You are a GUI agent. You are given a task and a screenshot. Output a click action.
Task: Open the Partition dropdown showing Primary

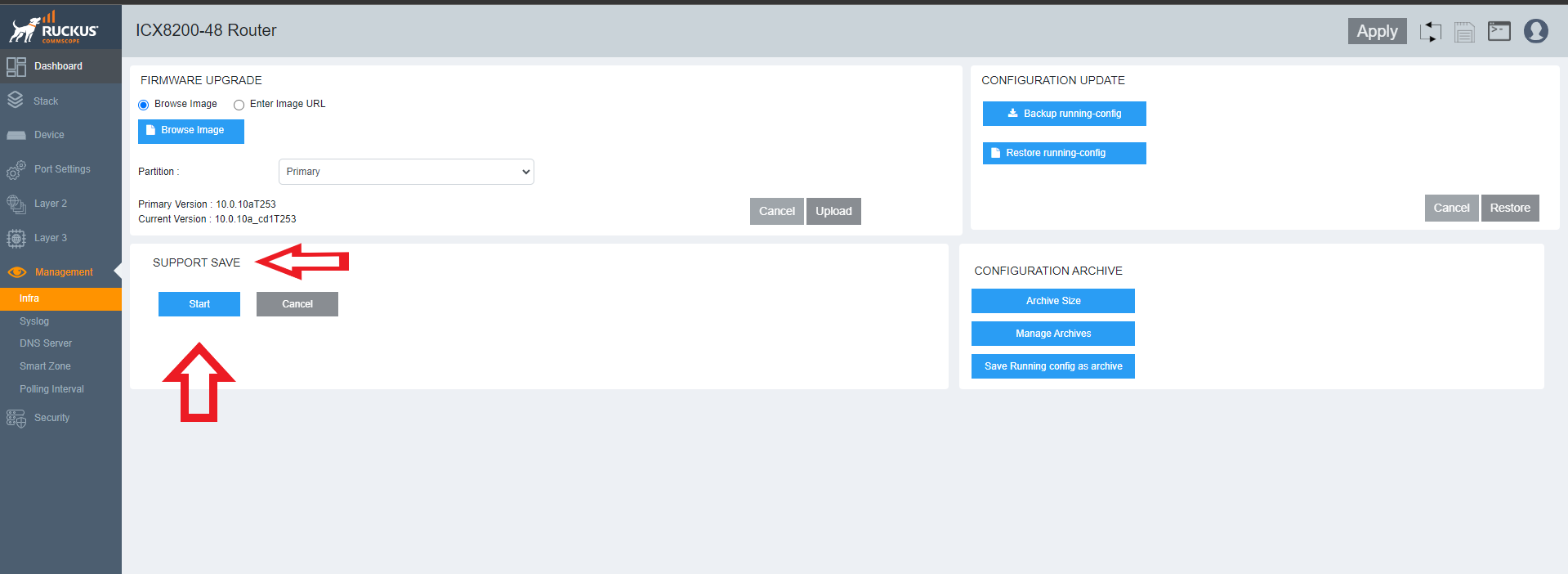point(406,172)
